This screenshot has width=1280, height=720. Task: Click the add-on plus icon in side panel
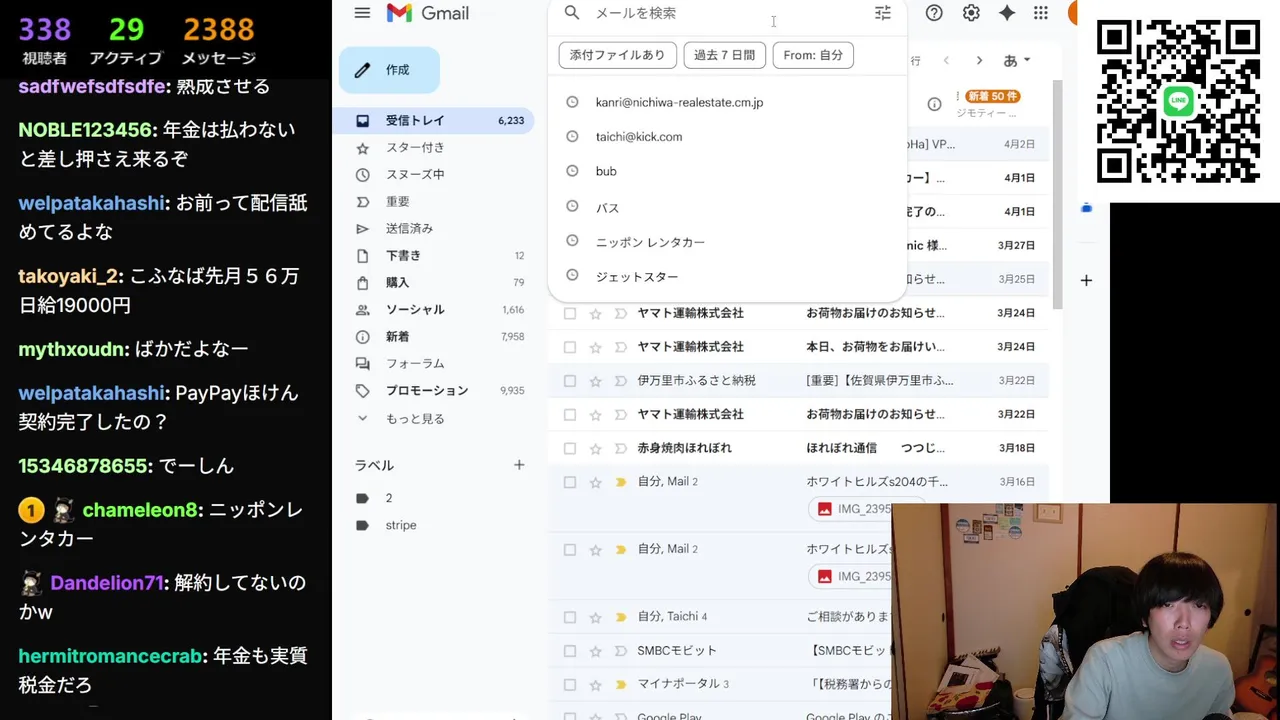point(1086,280)
